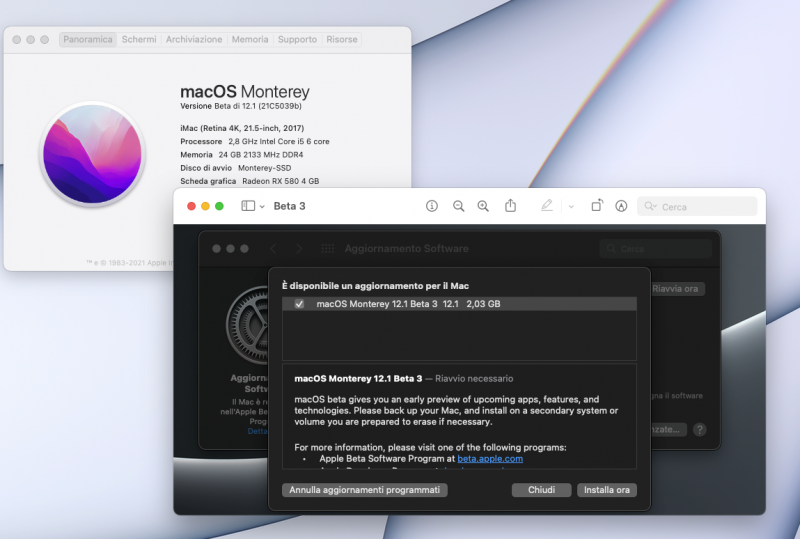Click the Riavvia ora button
The height and width of the screenshot is (539, 800).
click(x=678, y=289)
